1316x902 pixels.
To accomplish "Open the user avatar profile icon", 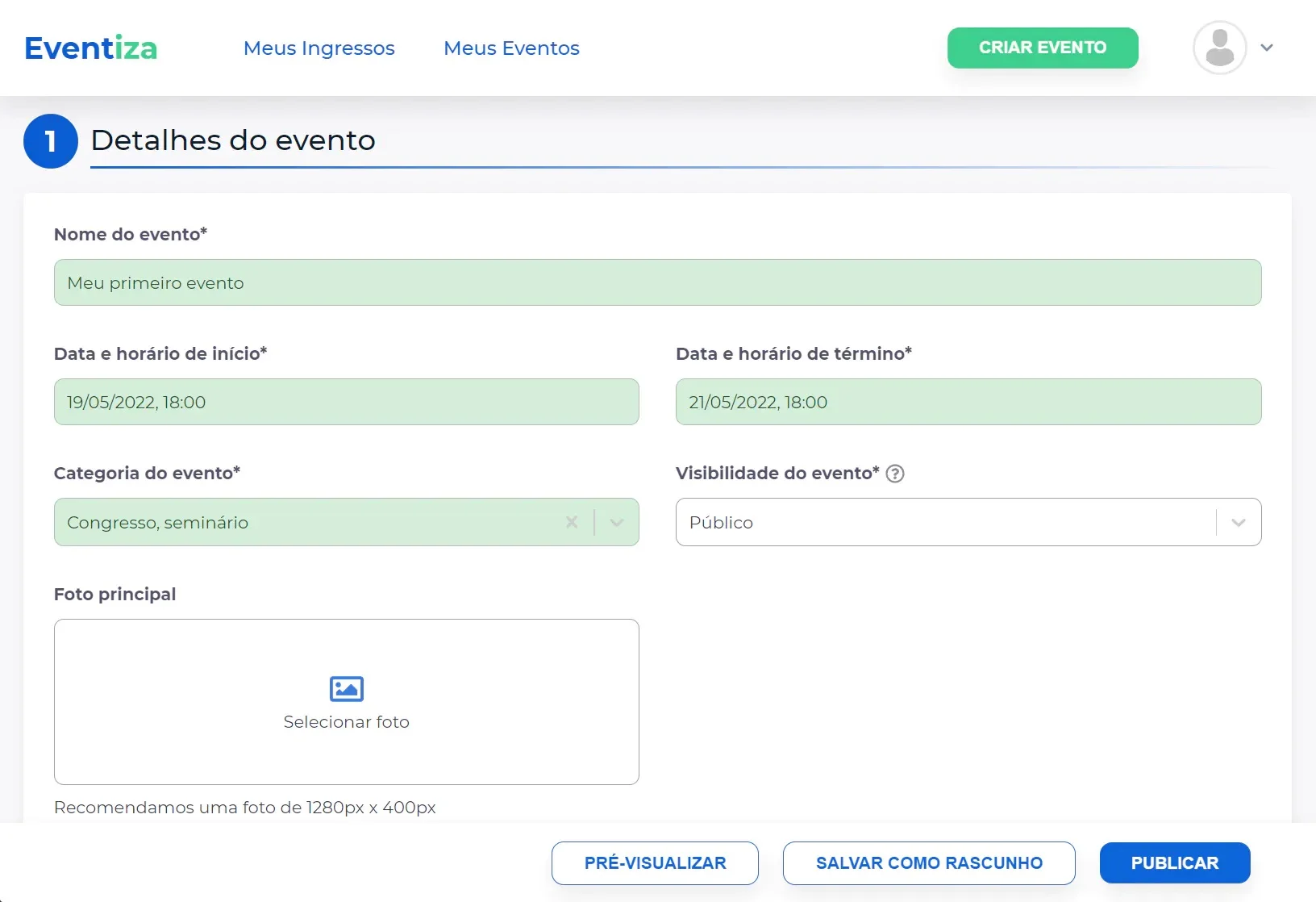I will (x=1219, y=48).
